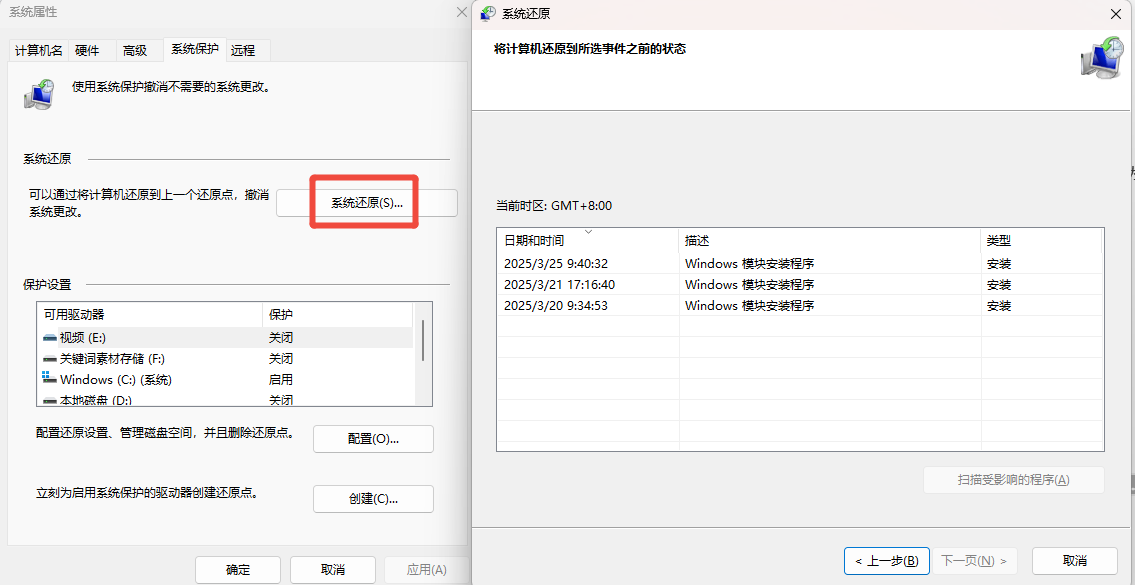Click the 创建(C)... button
This screenshot has width=1135, height=585.
pyautogui.click(x=374, y=499)
